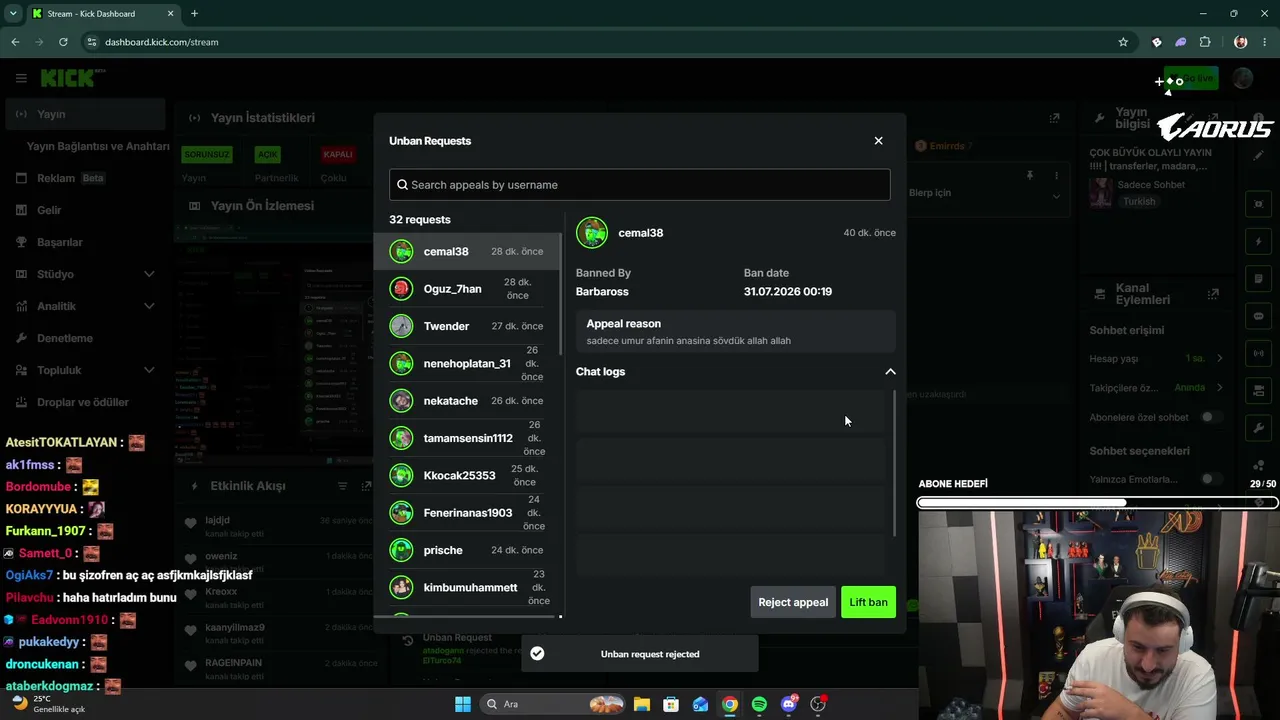Click the lightning bolt icon in right rail
The image size is (1280, 720).
coord(1259,242)
